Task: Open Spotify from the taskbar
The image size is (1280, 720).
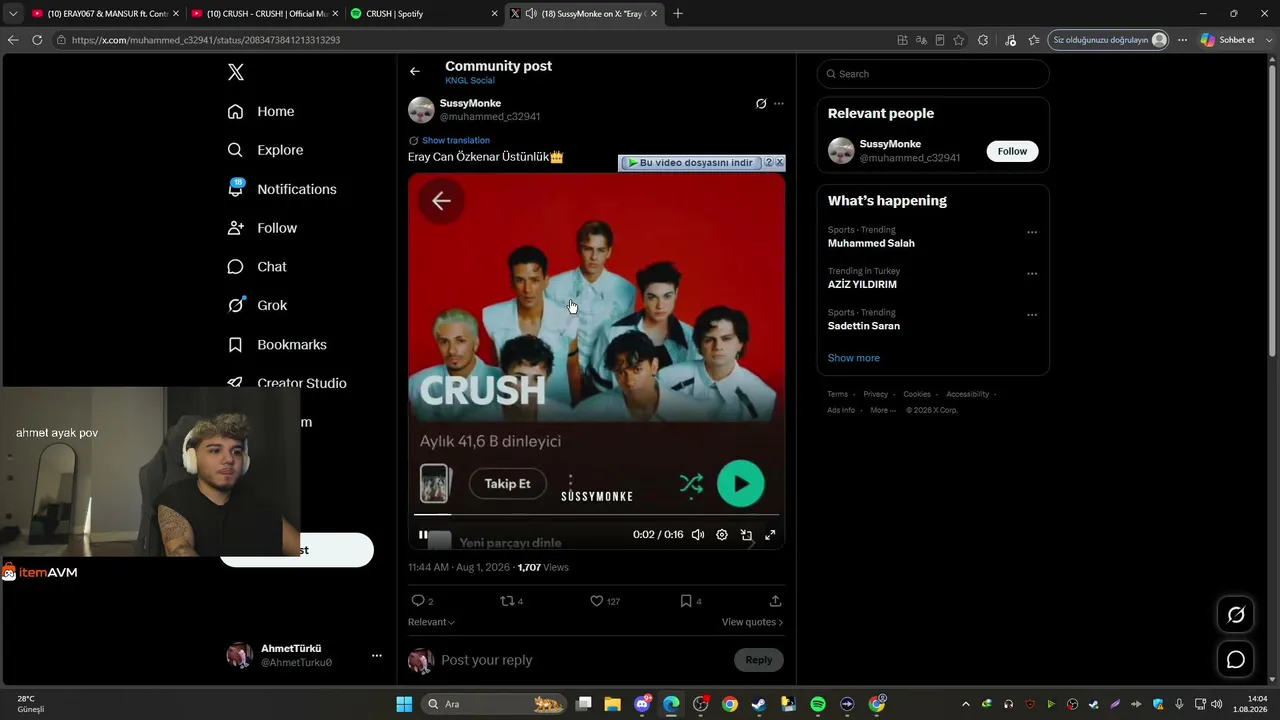Action: pyautogui.click(x=818, y=704)
